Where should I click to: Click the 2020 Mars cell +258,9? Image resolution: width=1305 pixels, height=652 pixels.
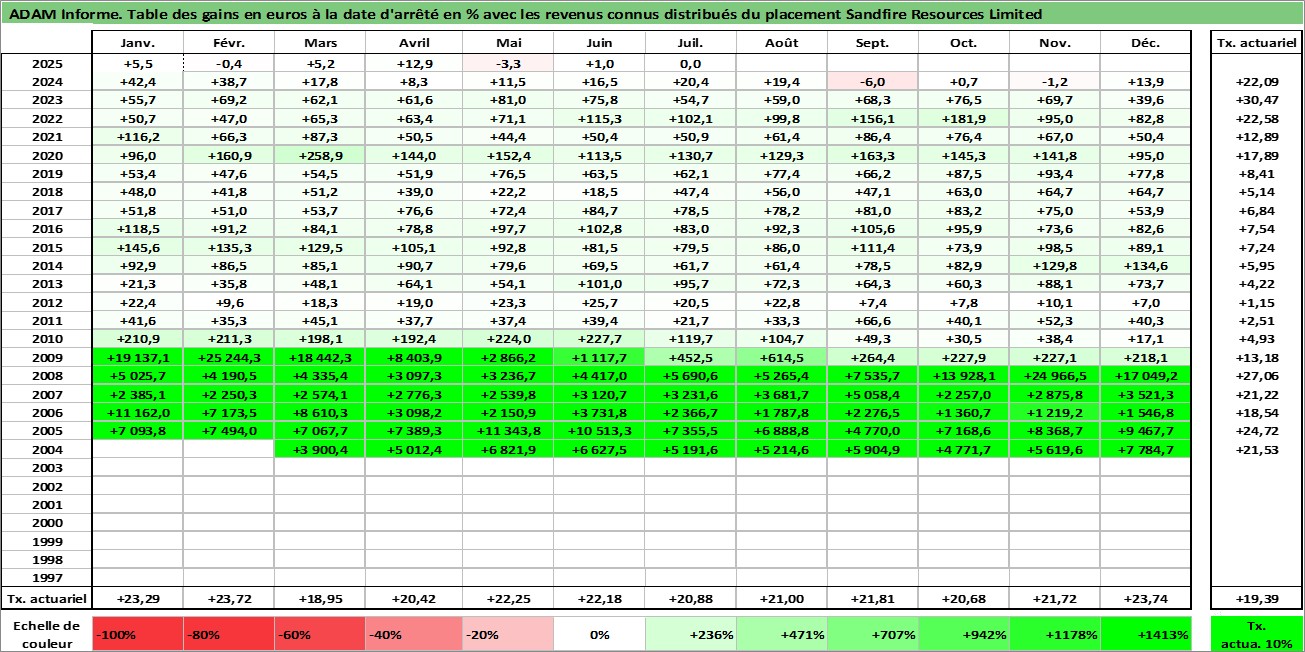pyautogui.click(x=320, y=155)
